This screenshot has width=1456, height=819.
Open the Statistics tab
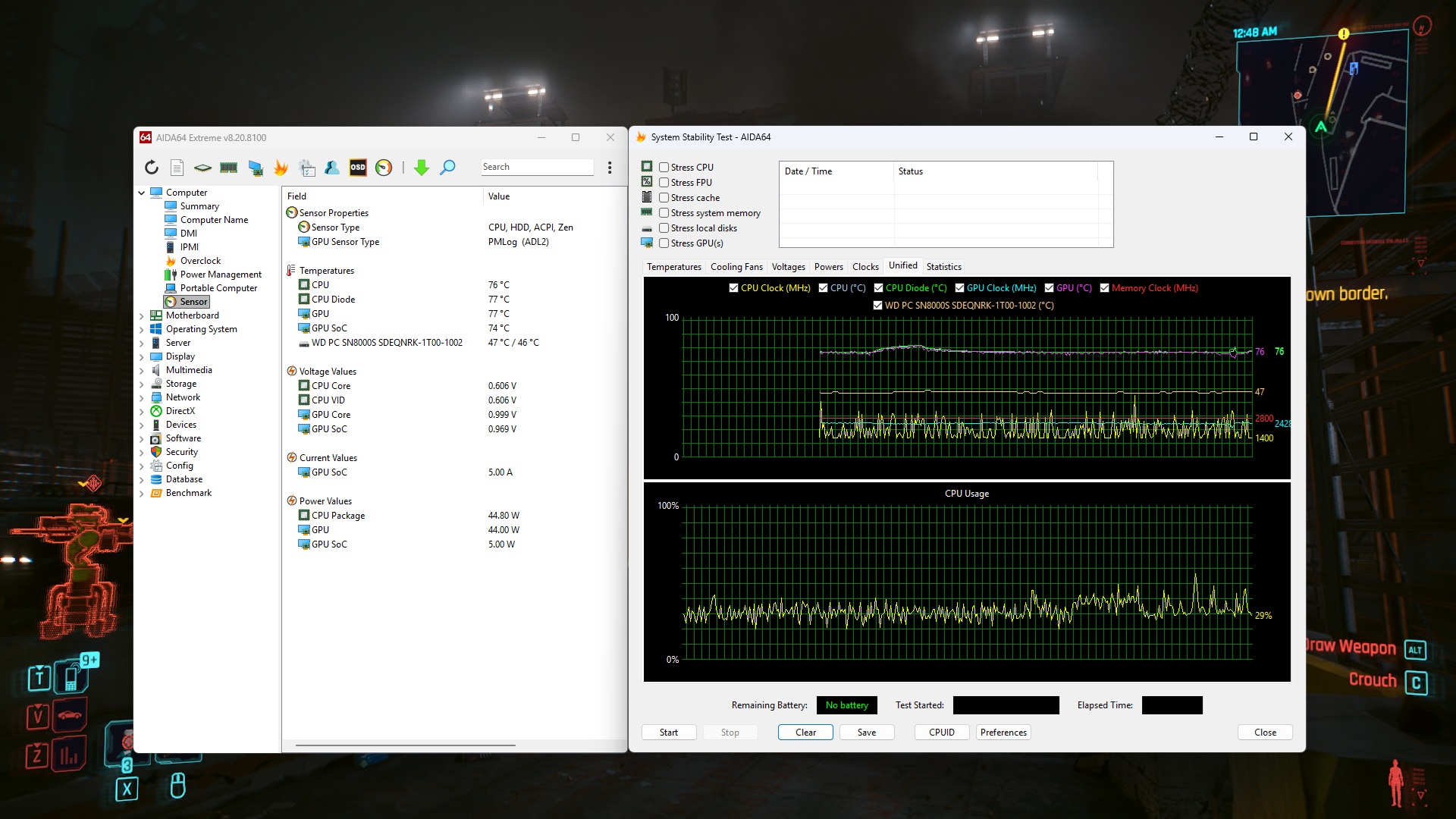[943, 267]
